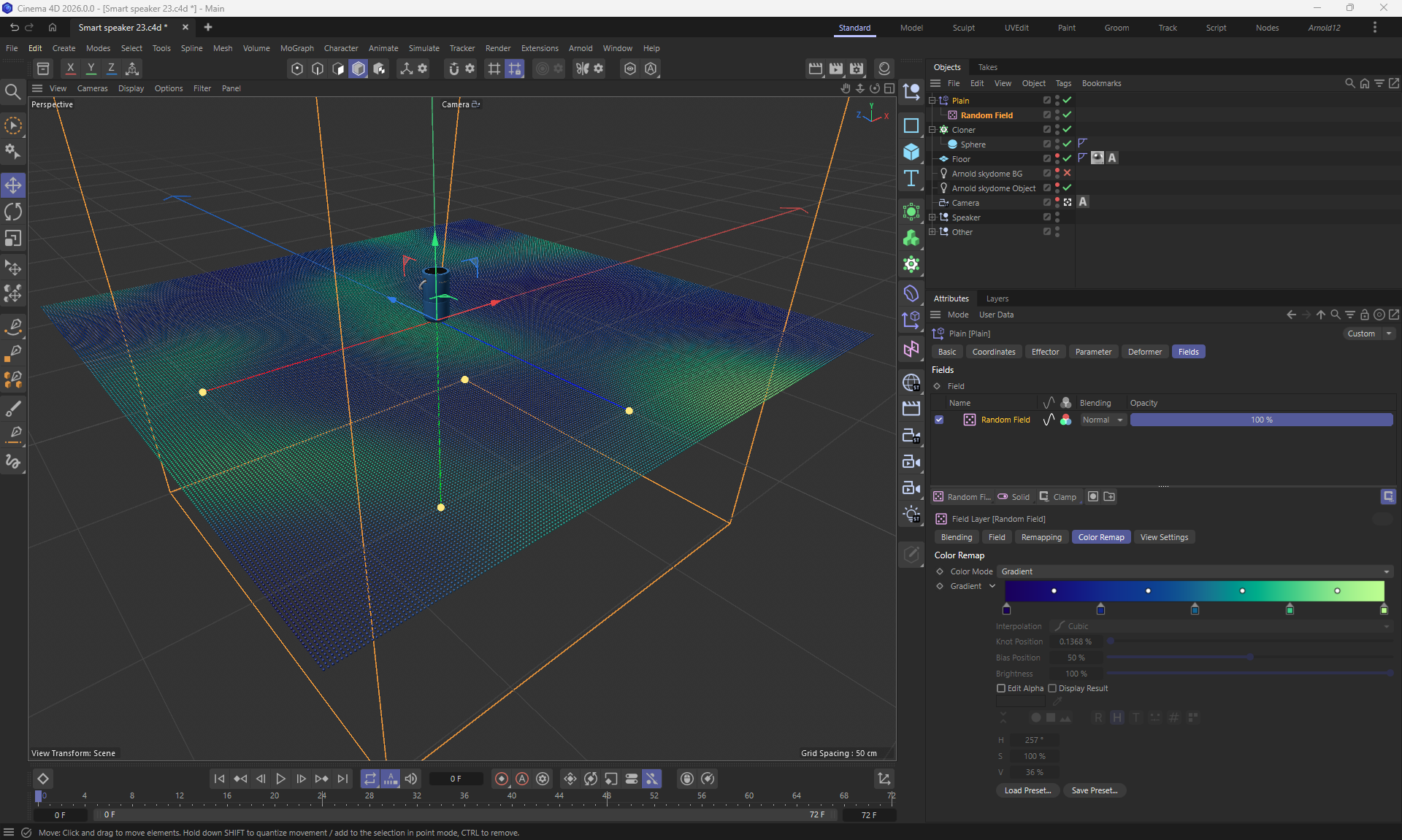Click the Save Preset button
Viewport: 1402px width, 840px height.
1094,790
